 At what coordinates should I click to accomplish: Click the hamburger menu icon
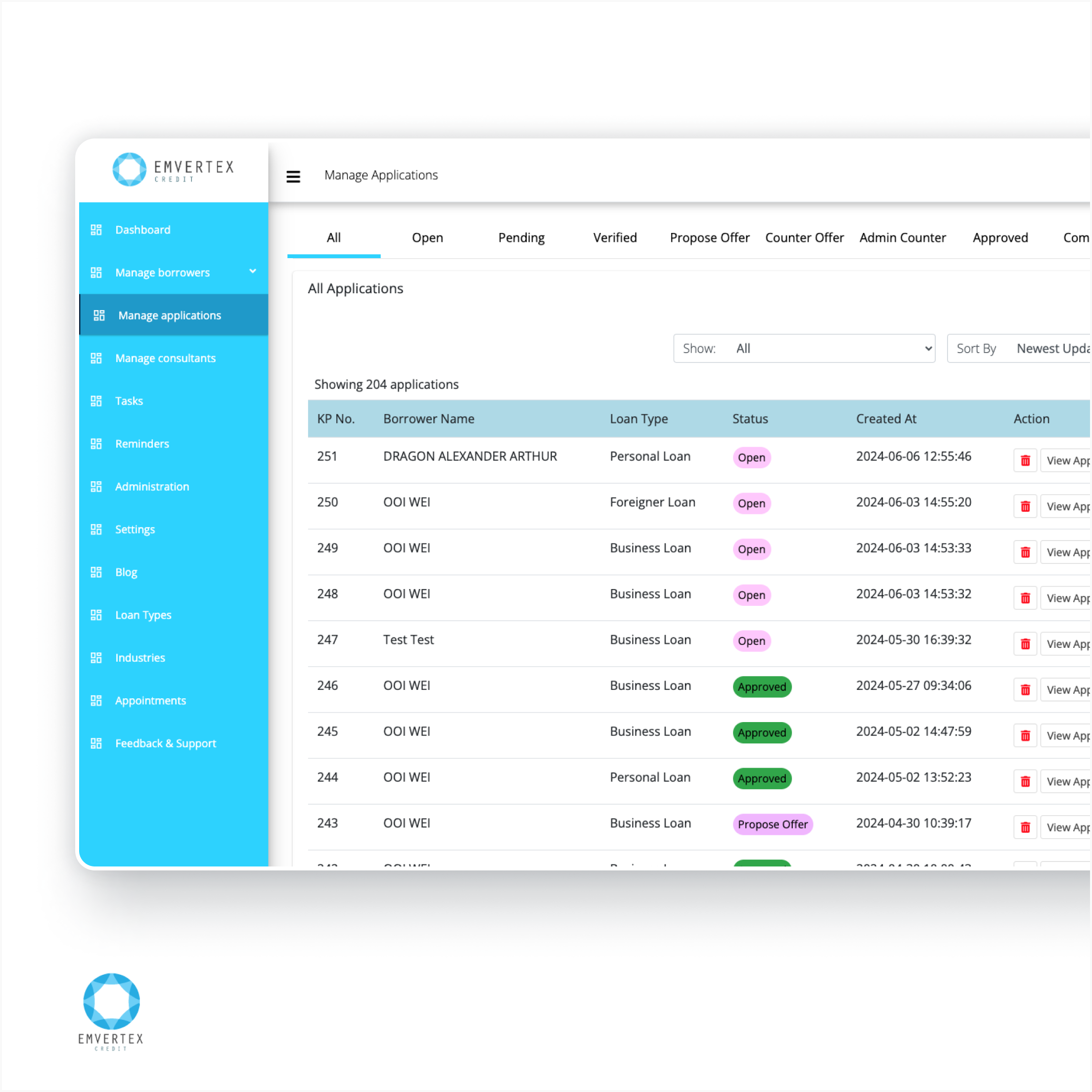tap(293, 177)
